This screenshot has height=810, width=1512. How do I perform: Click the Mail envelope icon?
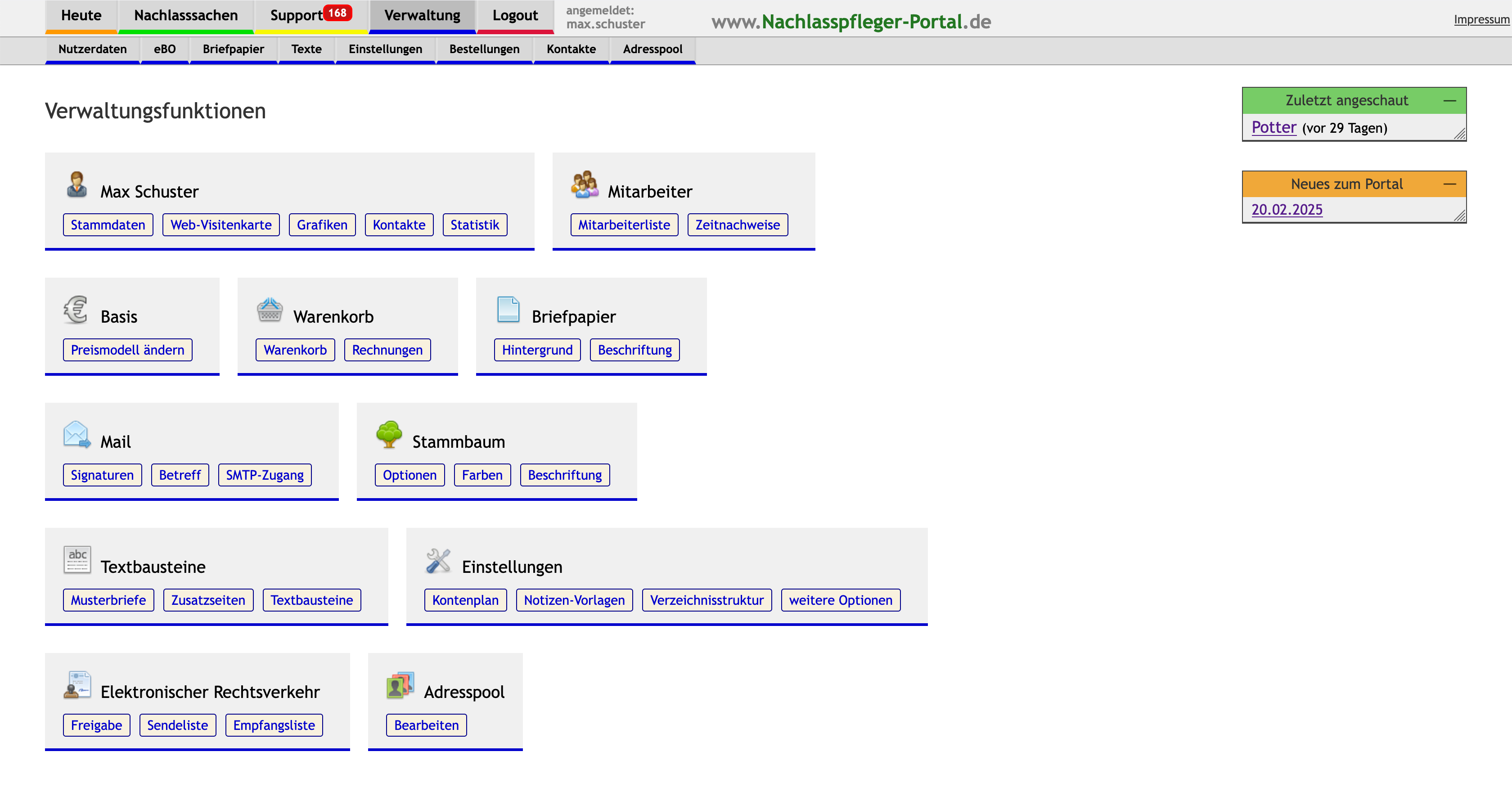76,434
